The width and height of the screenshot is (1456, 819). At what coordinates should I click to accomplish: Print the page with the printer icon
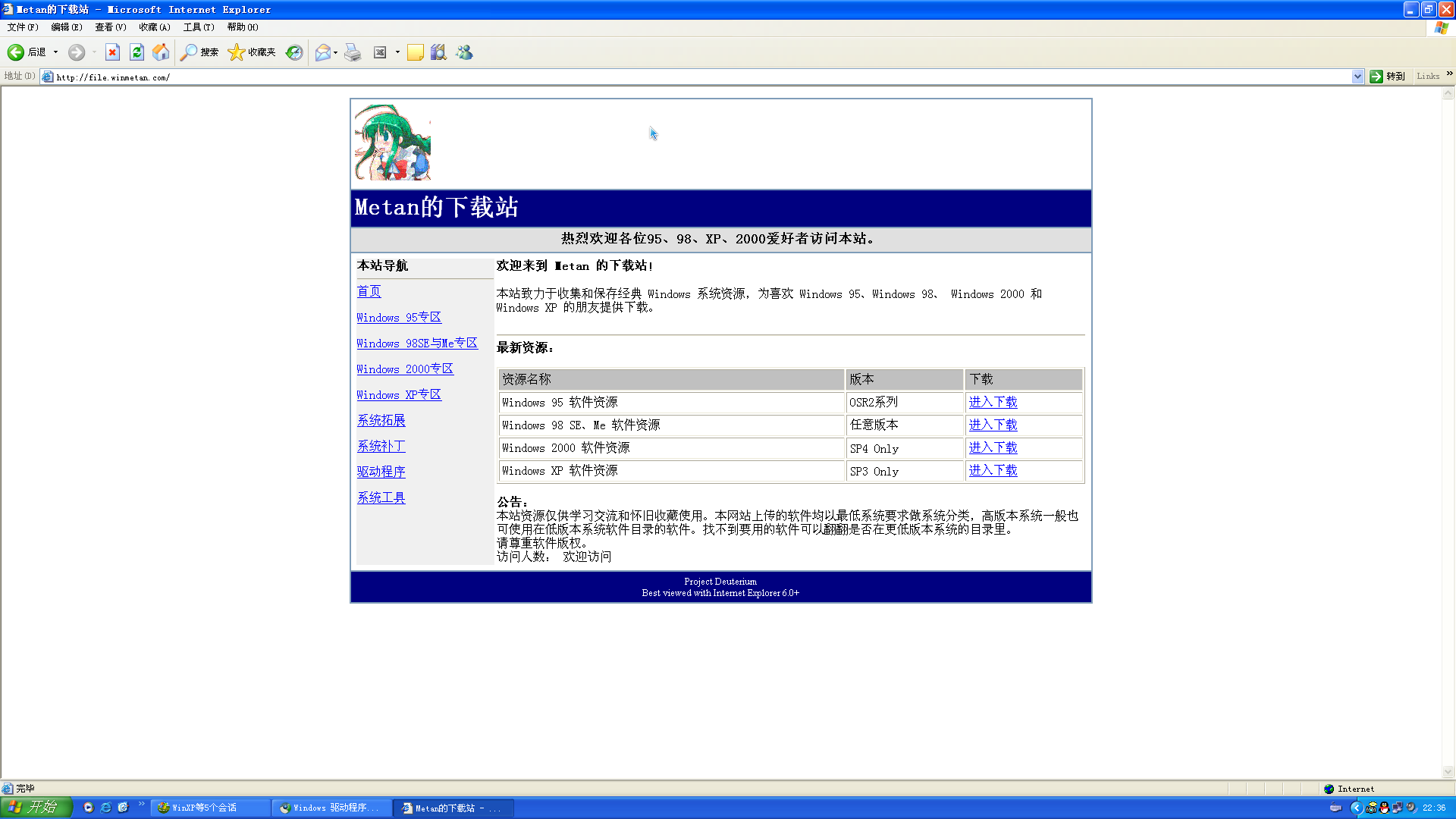click(353, 52)
